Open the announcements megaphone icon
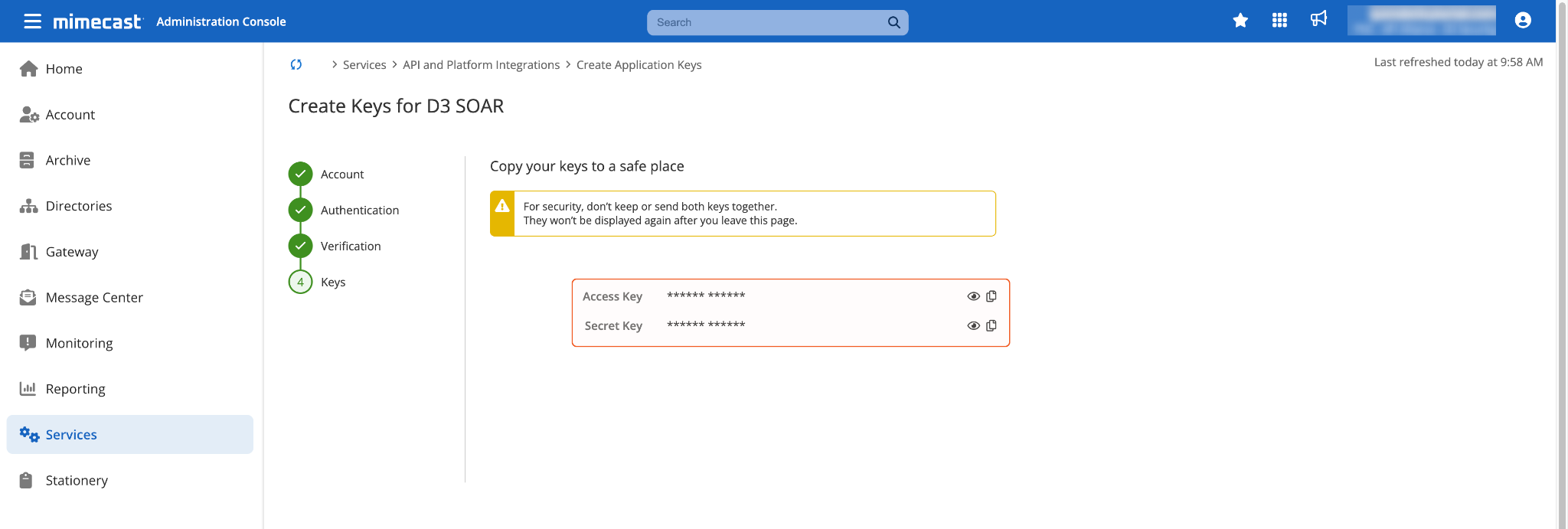This screenshot has width=1568, height=529. (1318, 19)
